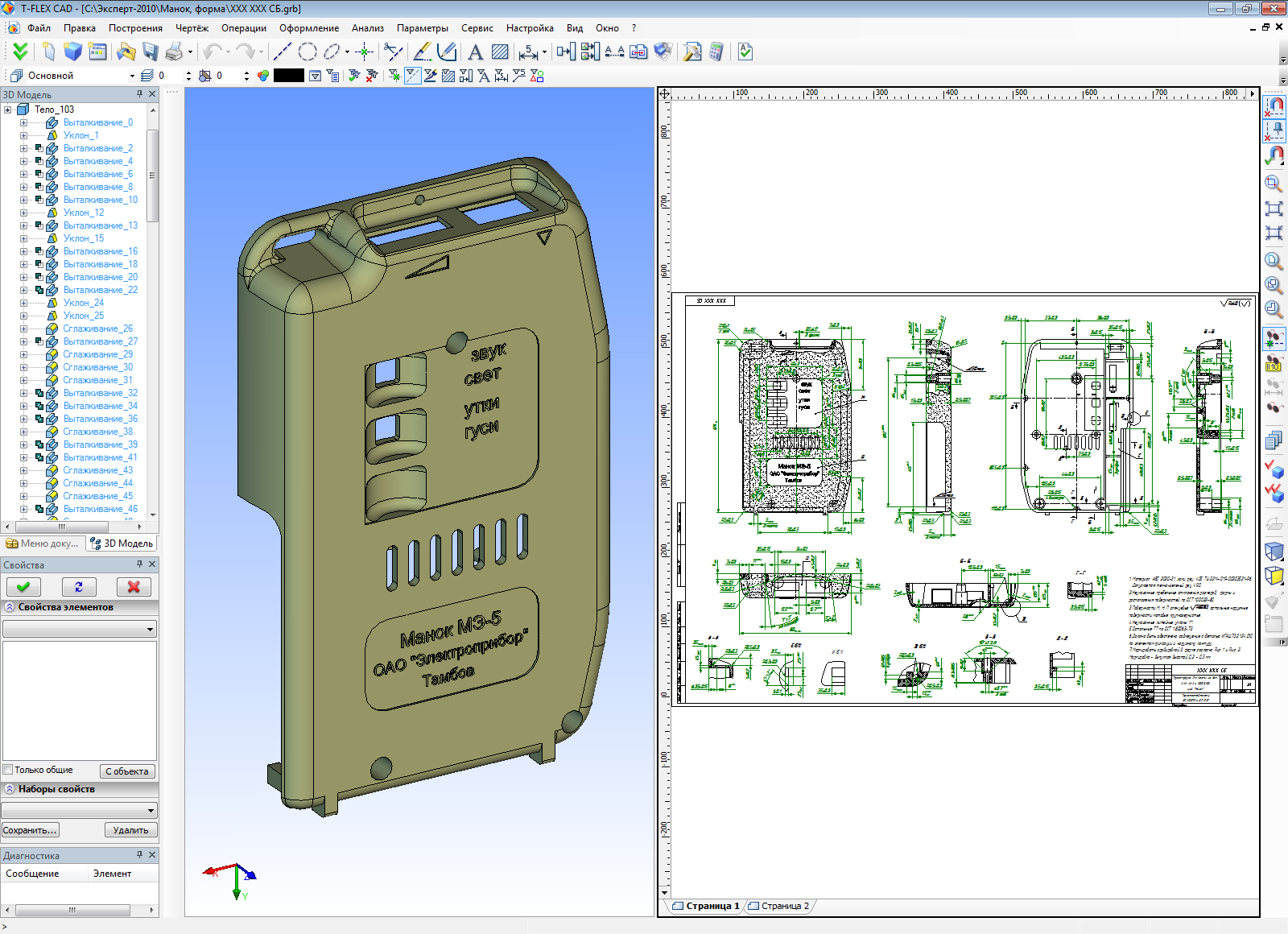This screenshot has height=934, width=1288.
Task: Collapse the 'Свойства элементов' section
Action: 10,607
